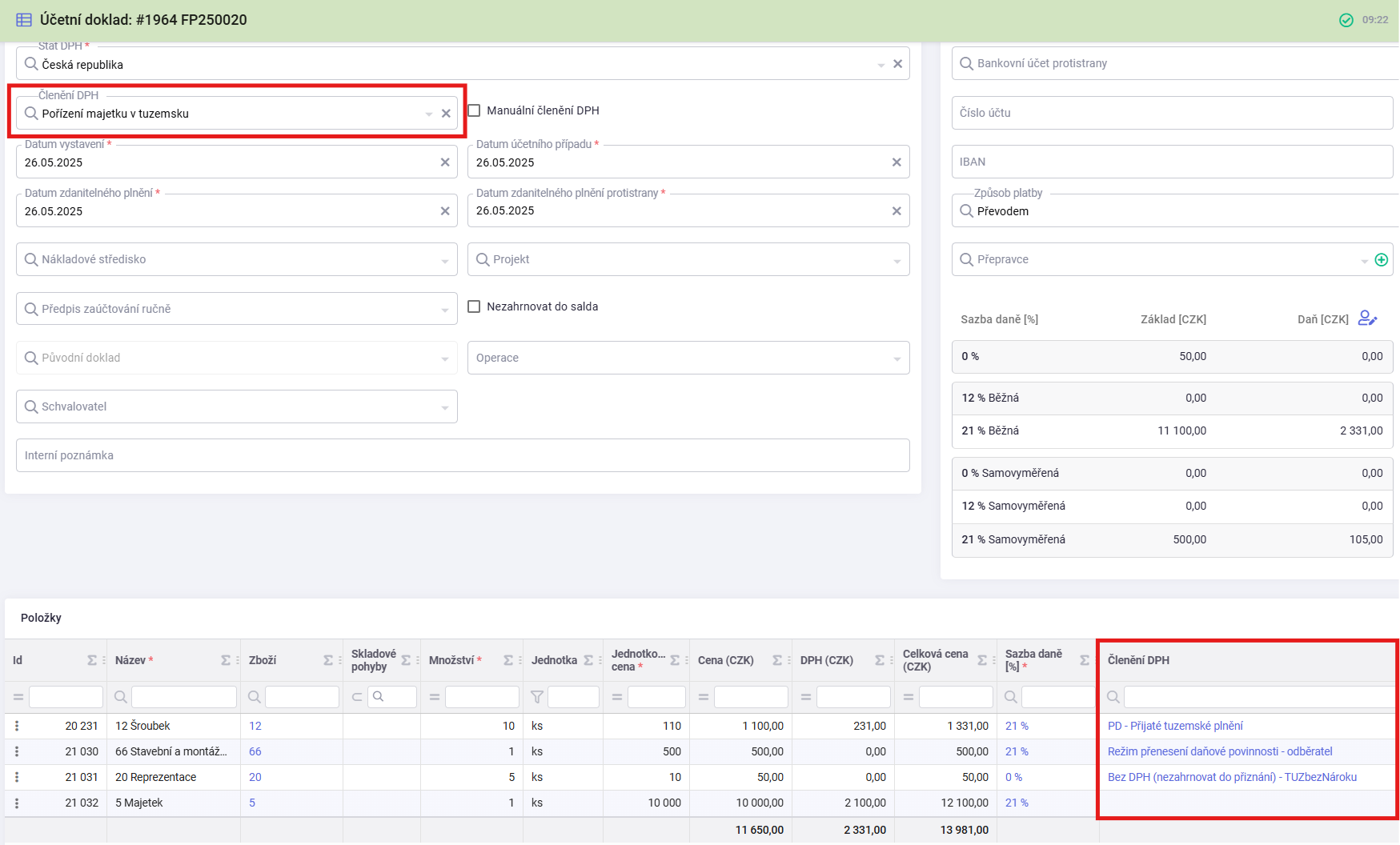This screenshot has width=1400, height=845.
Task: Select cell '20 Reprezentace'
Action: (x=174, y=777)
